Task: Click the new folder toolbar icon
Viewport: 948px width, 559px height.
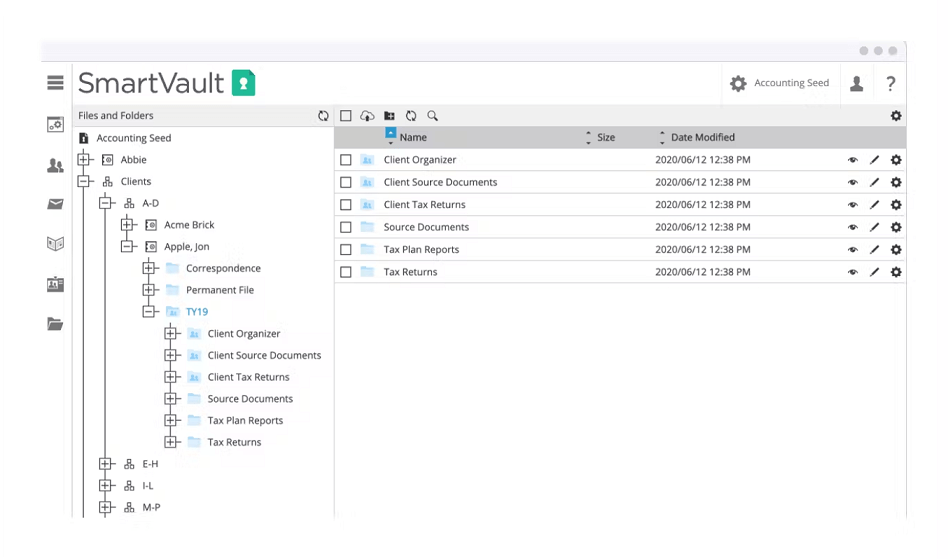Action: click(x=389, y=116)
